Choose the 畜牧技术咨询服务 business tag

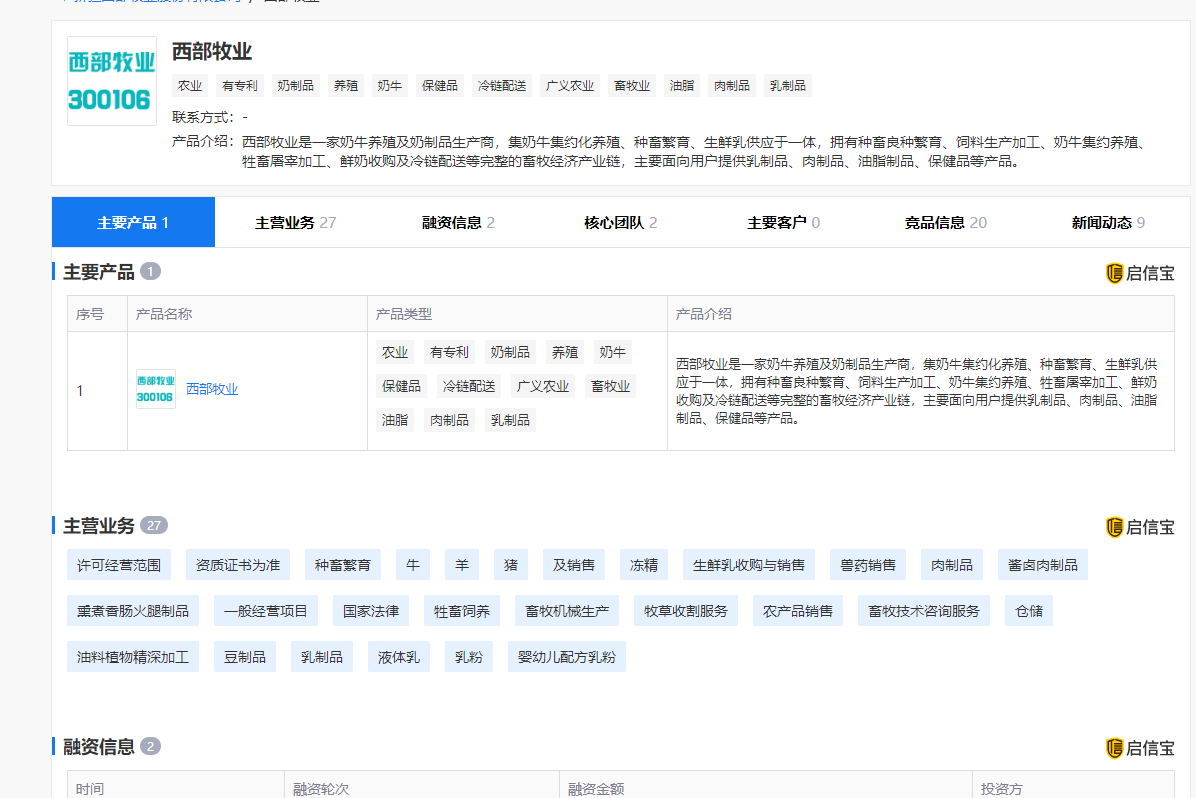point(924,611)
